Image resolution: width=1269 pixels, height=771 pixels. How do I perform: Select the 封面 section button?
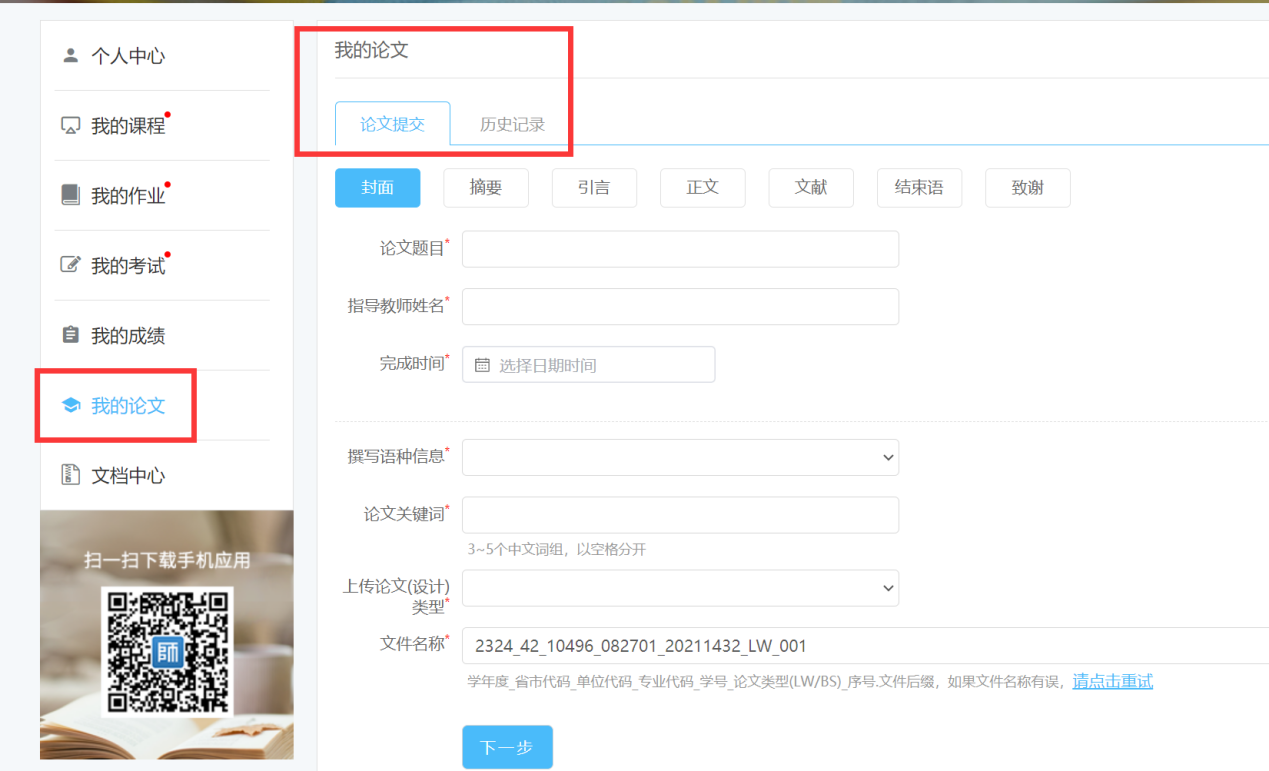pos(377,188)
